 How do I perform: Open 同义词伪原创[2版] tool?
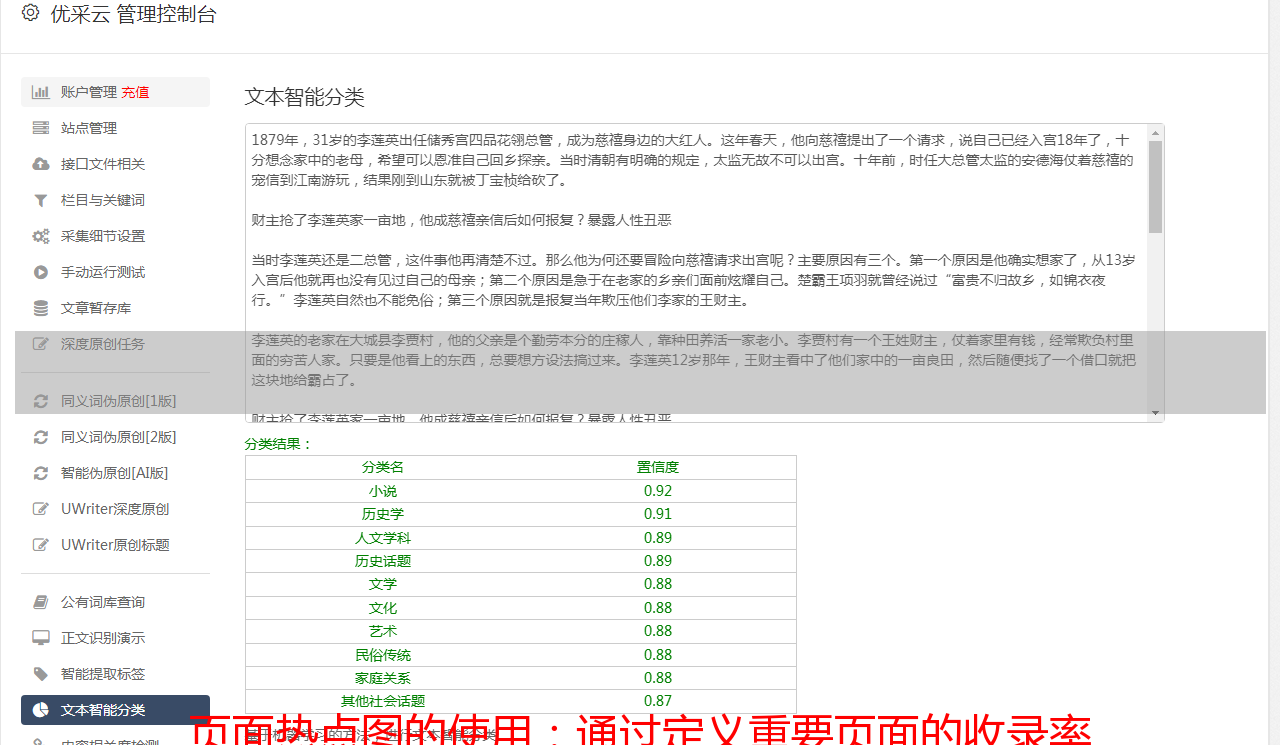115,437
